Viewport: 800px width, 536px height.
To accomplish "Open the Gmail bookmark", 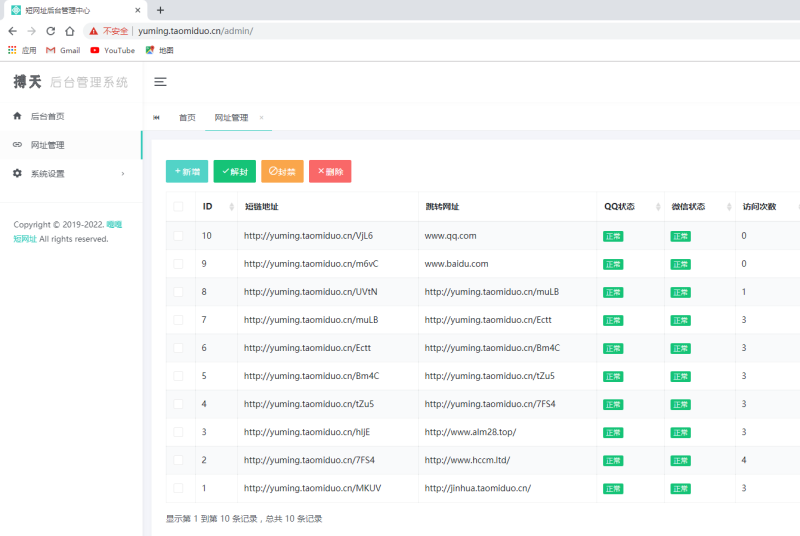I will pyautogui.click(x=63, y=50).
